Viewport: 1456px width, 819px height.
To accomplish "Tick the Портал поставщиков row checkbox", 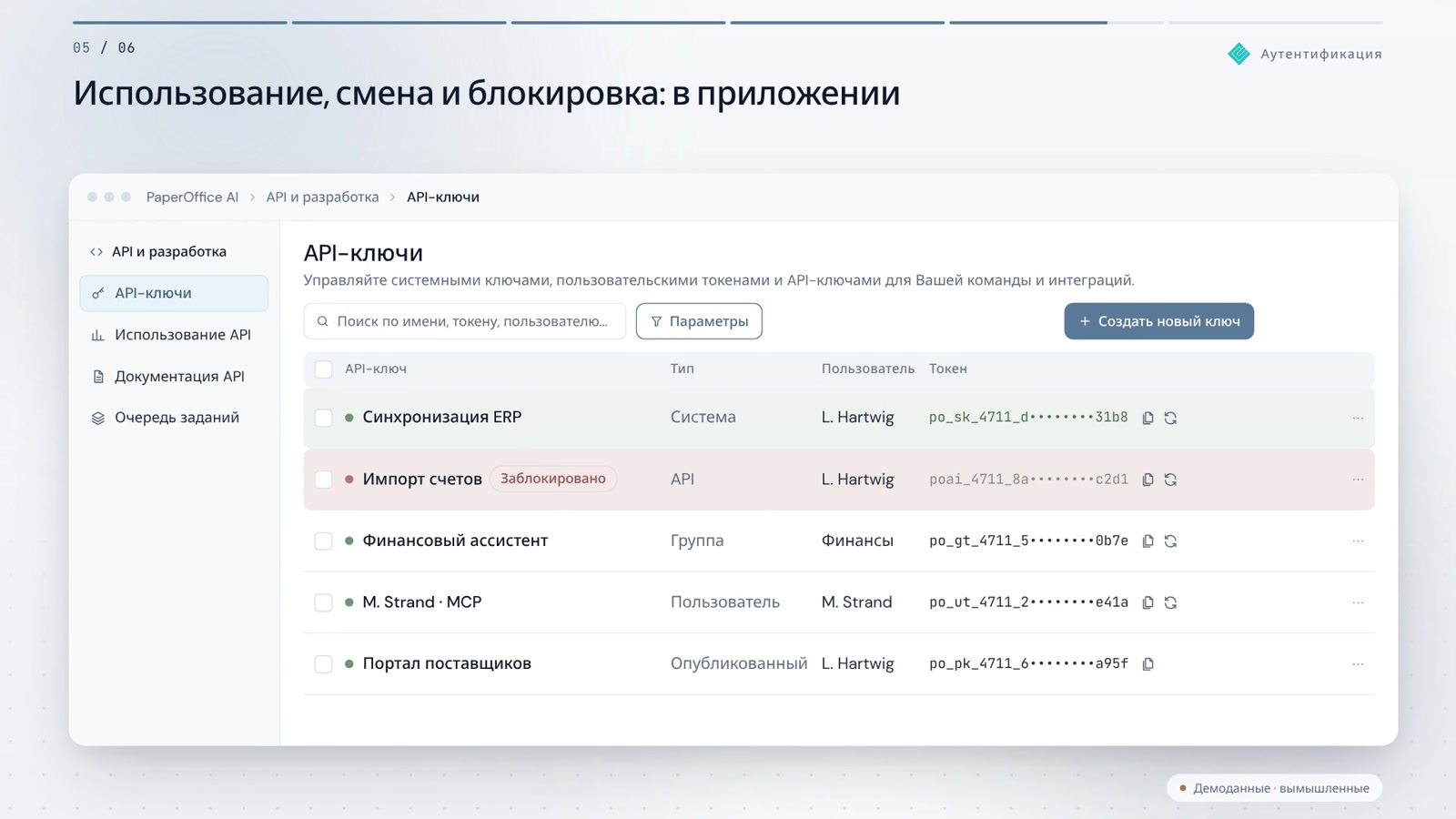I will (323, 664).
